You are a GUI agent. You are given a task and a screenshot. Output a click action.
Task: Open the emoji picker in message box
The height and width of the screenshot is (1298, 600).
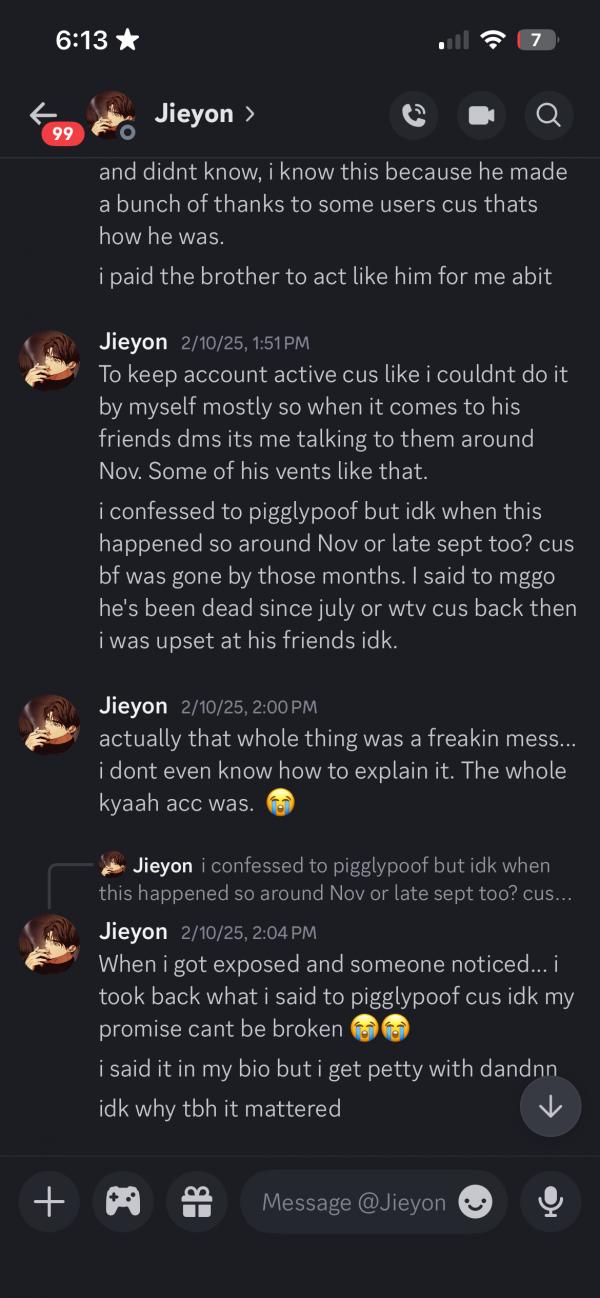(x=475, y=1202)
